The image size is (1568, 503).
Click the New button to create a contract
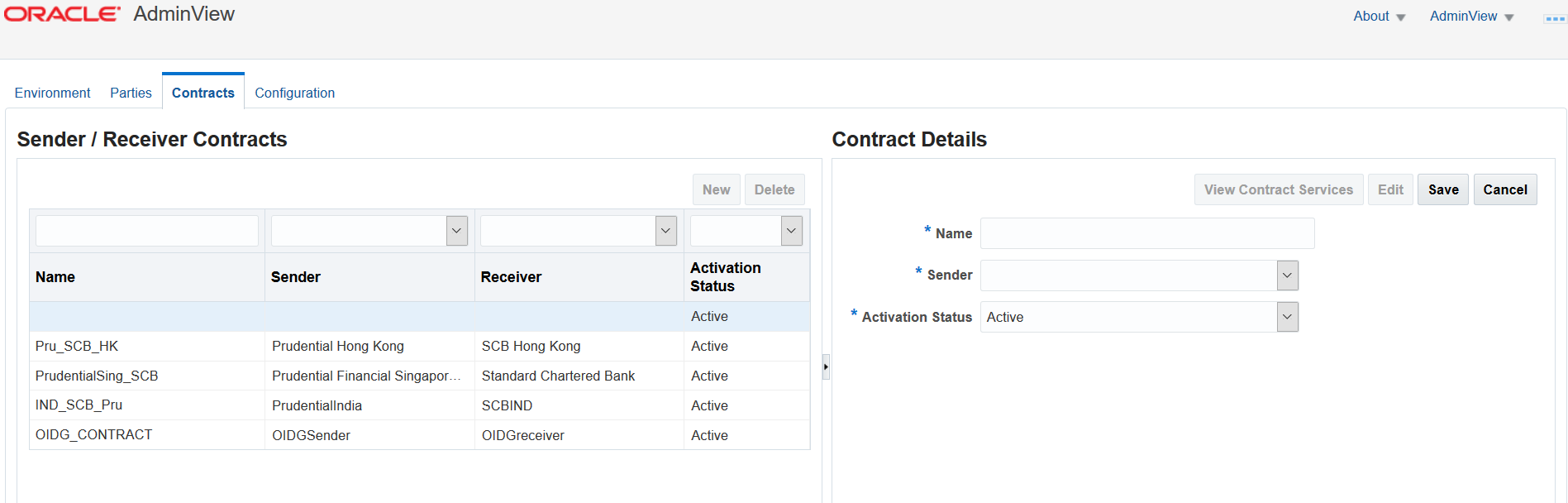tap(716, 189)
